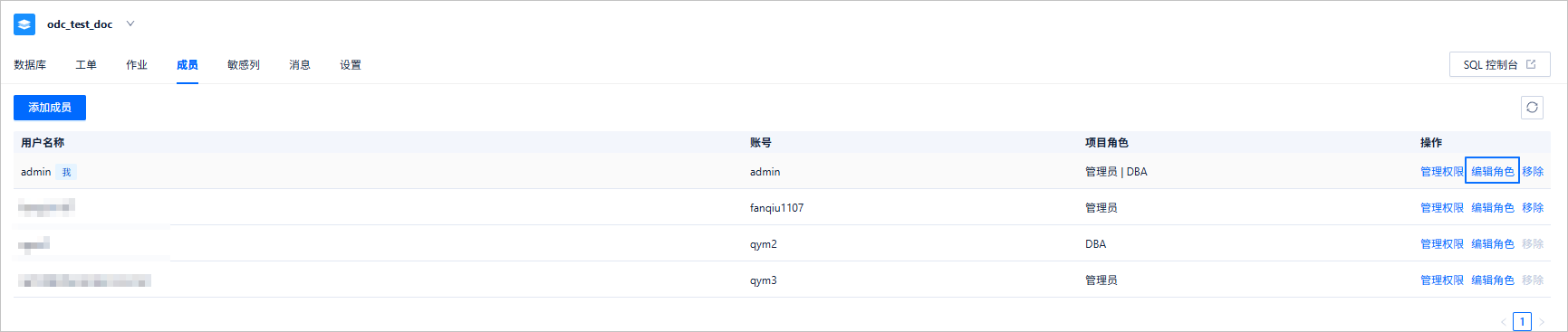This screenshot has width=1568, height=332.
Task: Open external link icon on SQL 控制台
Action: point(1531,64)
